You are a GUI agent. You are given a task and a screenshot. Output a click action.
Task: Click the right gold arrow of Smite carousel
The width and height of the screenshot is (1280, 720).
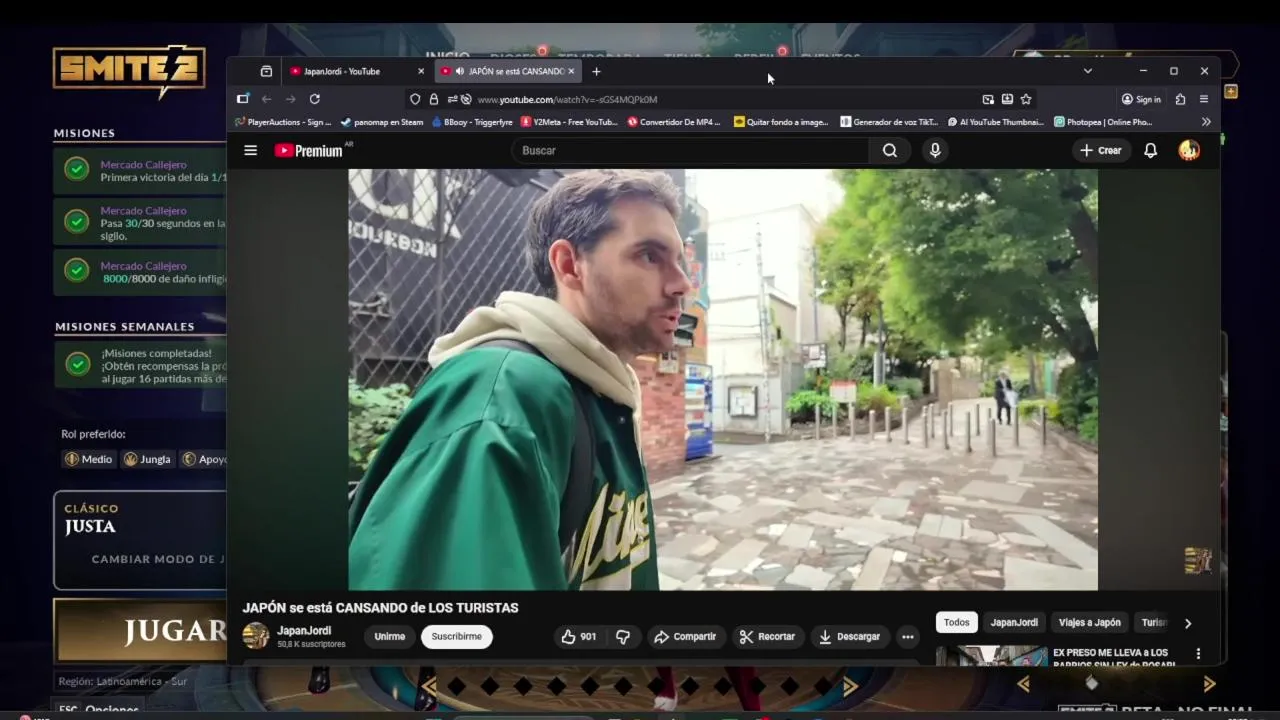[x=850, y=686]
